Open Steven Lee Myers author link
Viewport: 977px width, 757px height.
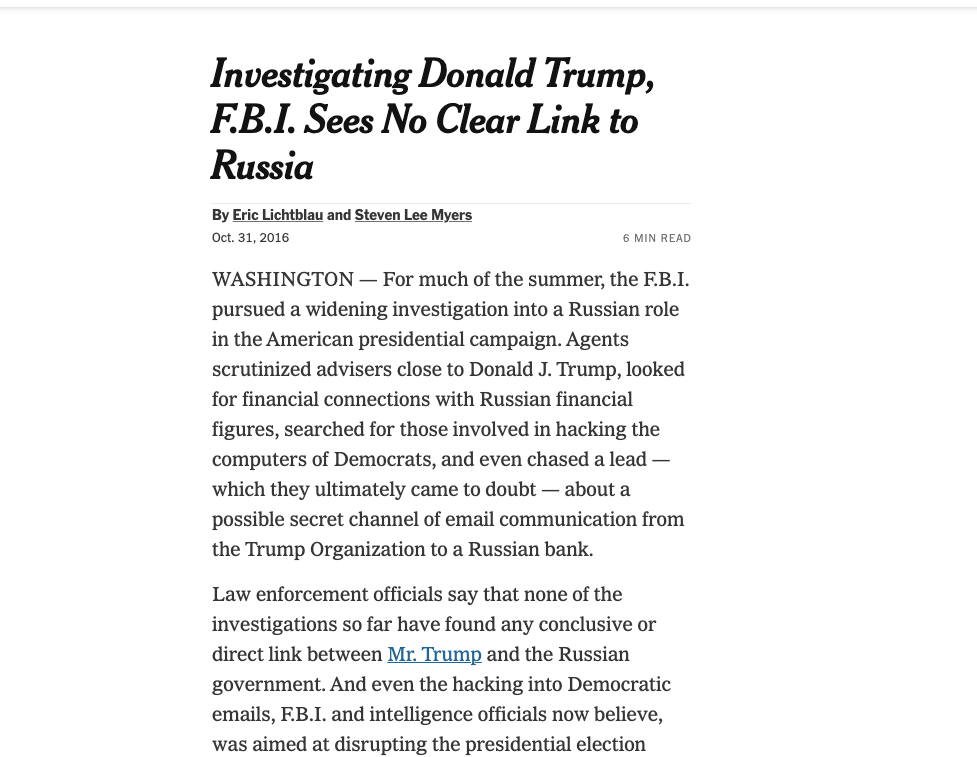click(x=413, y=215)
